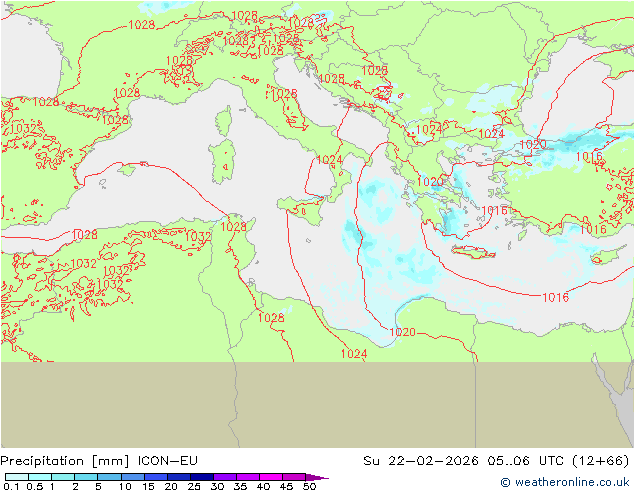The width and height of the screenshot is (634, 490).
Task: Pick the lightest 0.1–0.5 mm legend swatch
Action: click(x=17, y=477)
